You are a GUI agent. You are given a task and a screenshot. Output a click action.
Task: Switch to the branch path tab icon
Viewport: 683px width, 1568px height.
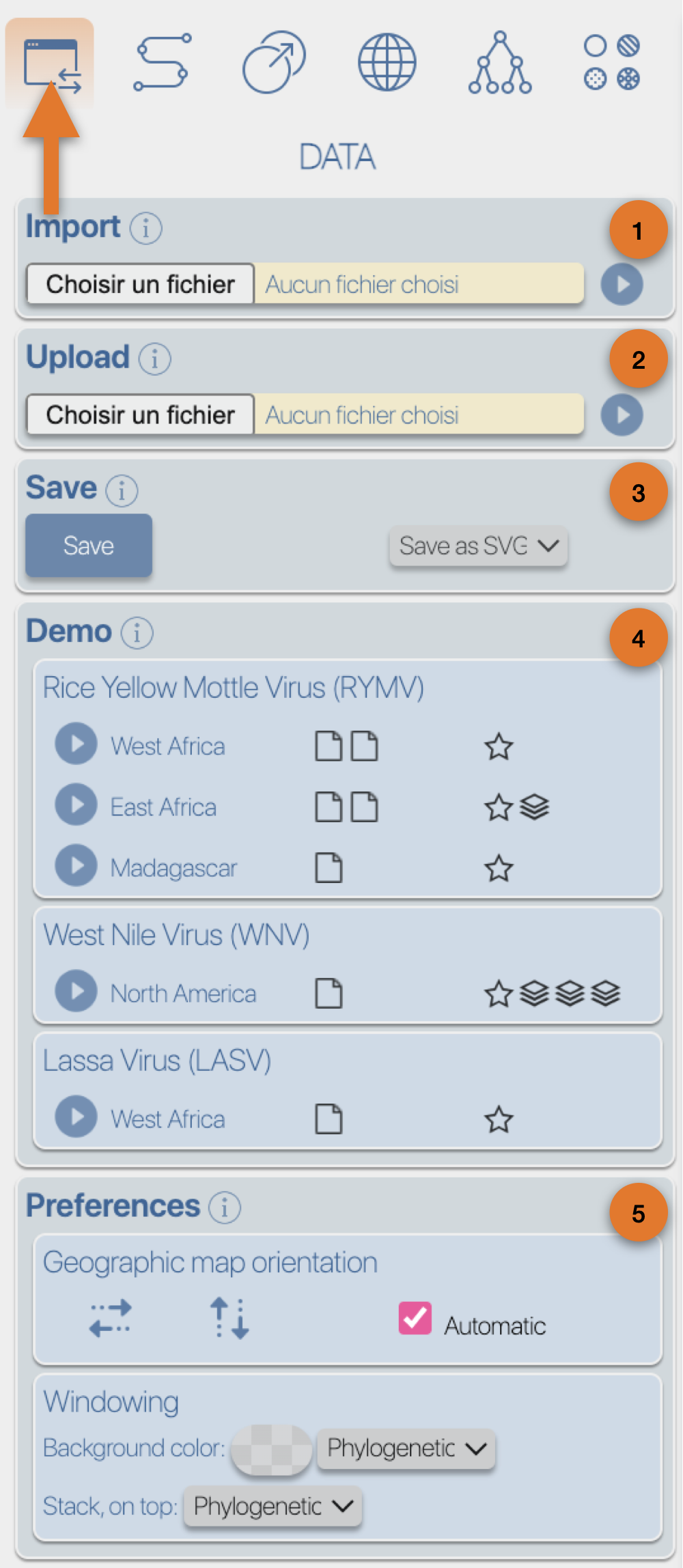162,63
